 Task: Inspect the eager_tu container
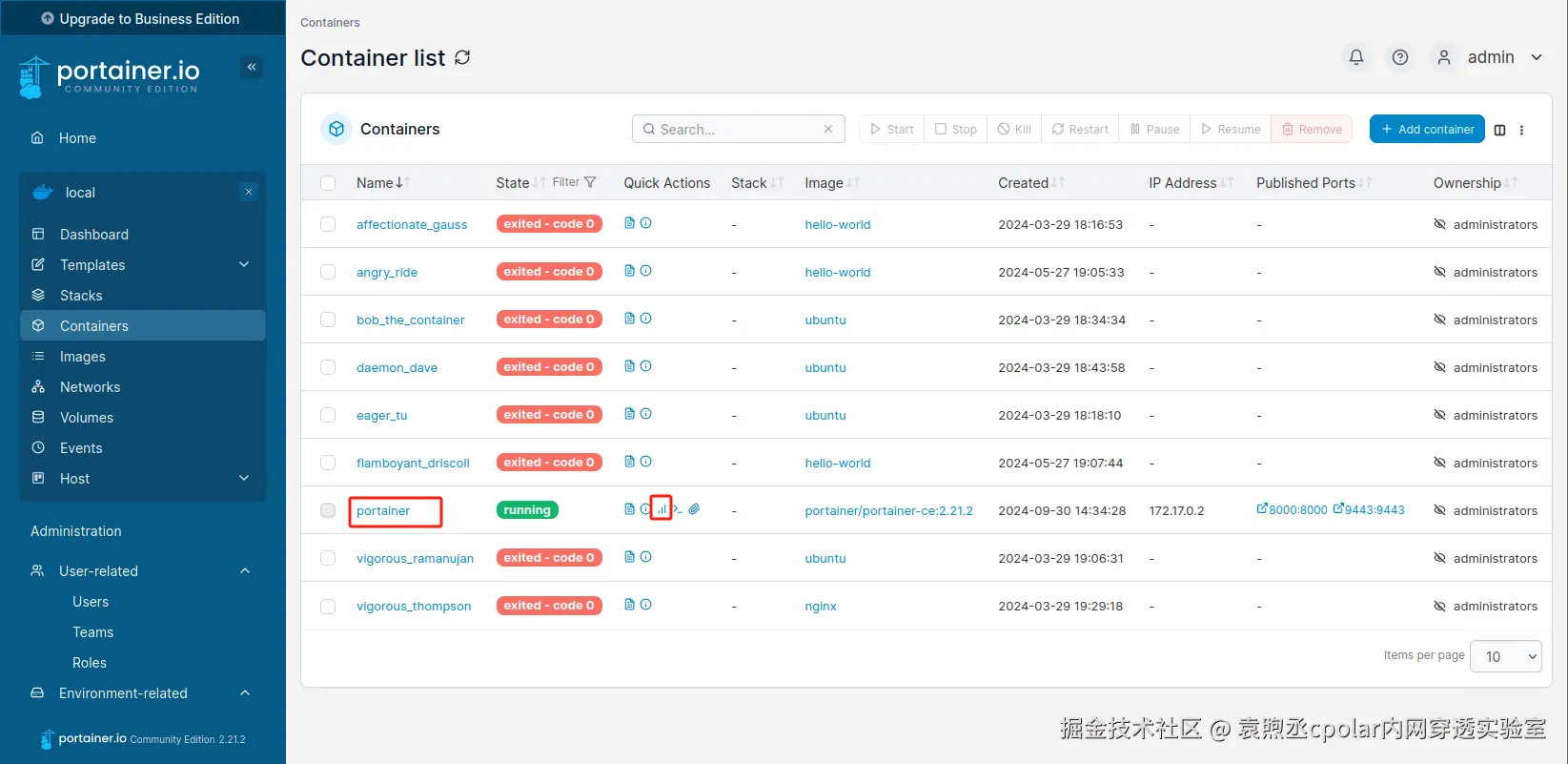(x=645, y=414)
